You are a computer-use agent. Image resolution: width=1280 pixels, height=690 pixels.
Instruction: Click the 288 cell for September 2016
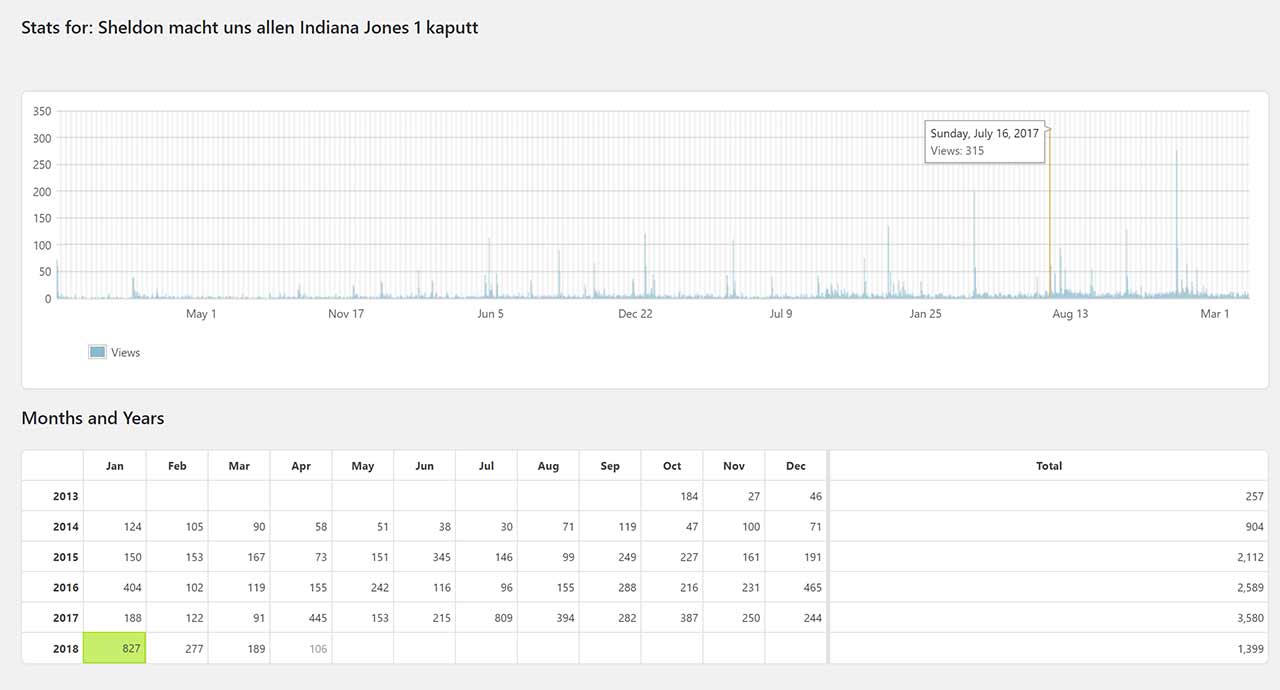610,587
